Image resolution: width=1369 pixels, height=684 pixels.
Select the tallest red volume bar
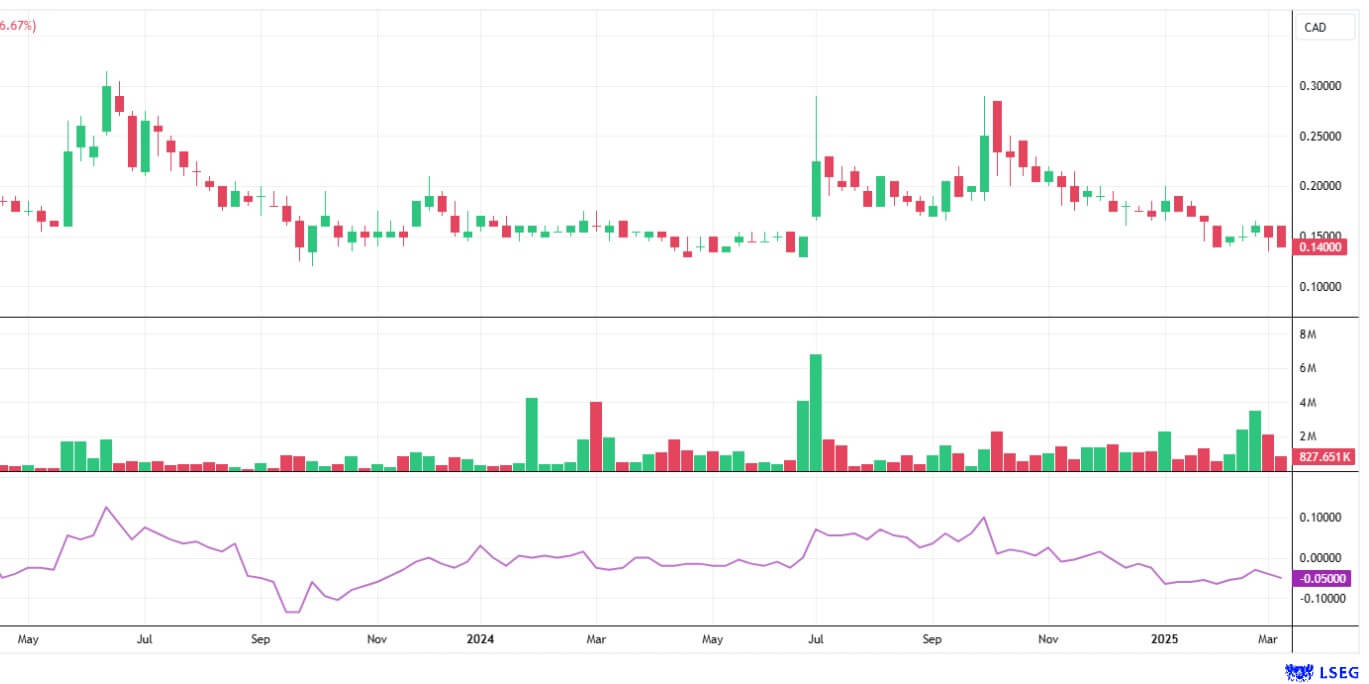pyautogui.click(x=596, y=436)
